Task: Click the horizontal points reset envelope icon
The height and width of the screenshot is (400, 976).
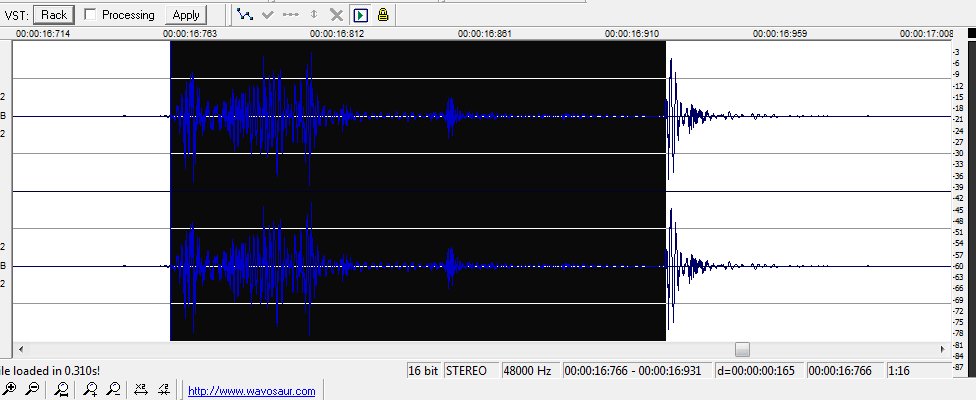Action: pos(291,14)
